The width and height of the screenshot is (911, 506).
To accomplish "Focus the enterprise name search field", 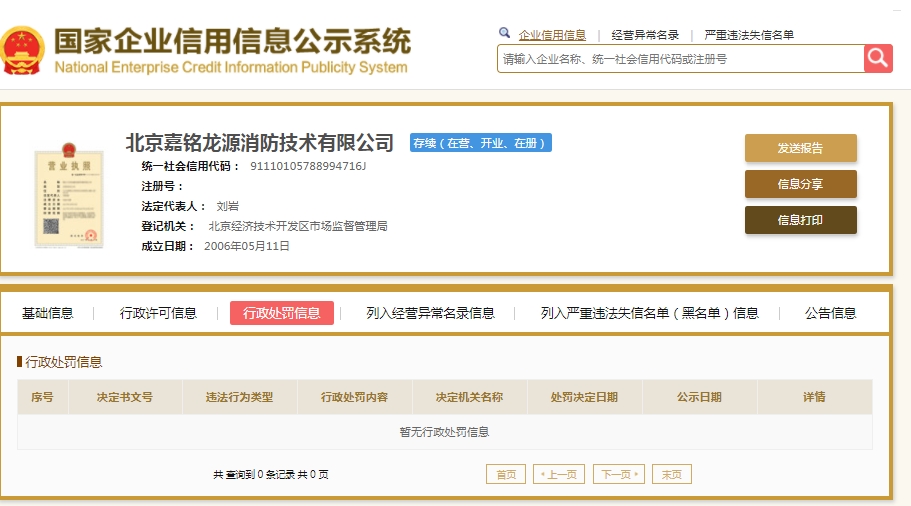I will click(x=680, y=59).
